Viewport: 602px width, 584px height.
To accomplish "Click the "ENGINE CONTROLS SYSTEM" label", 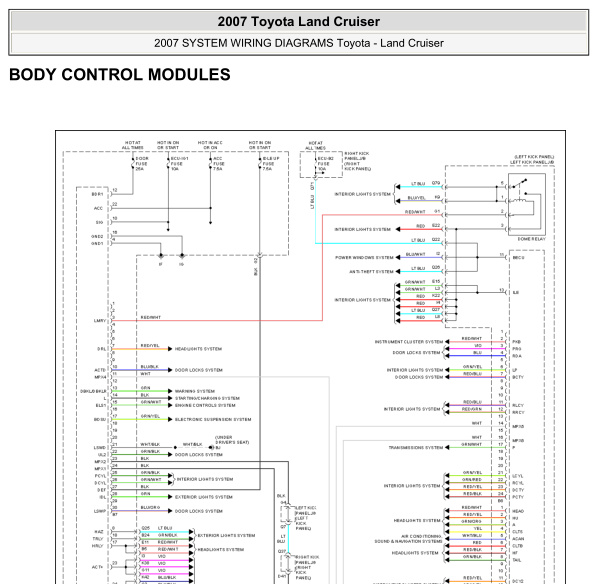I will pyautogui.click(x=205, y=405).
